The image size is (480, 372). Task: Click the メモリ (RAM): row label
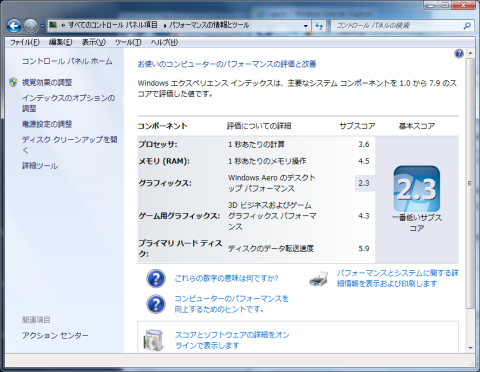[164, 161]
